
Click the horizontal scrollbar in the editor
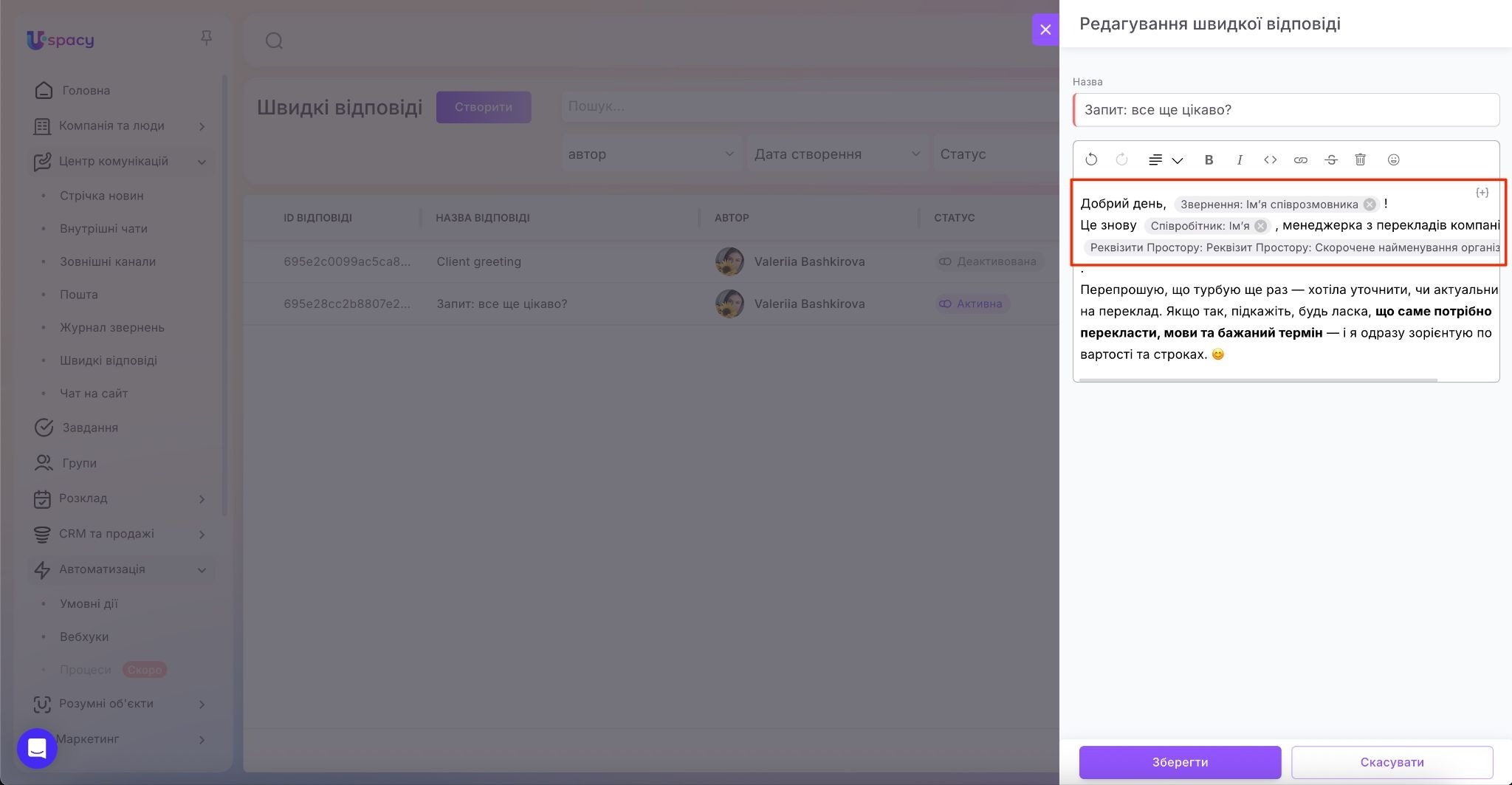(1258, 380)
